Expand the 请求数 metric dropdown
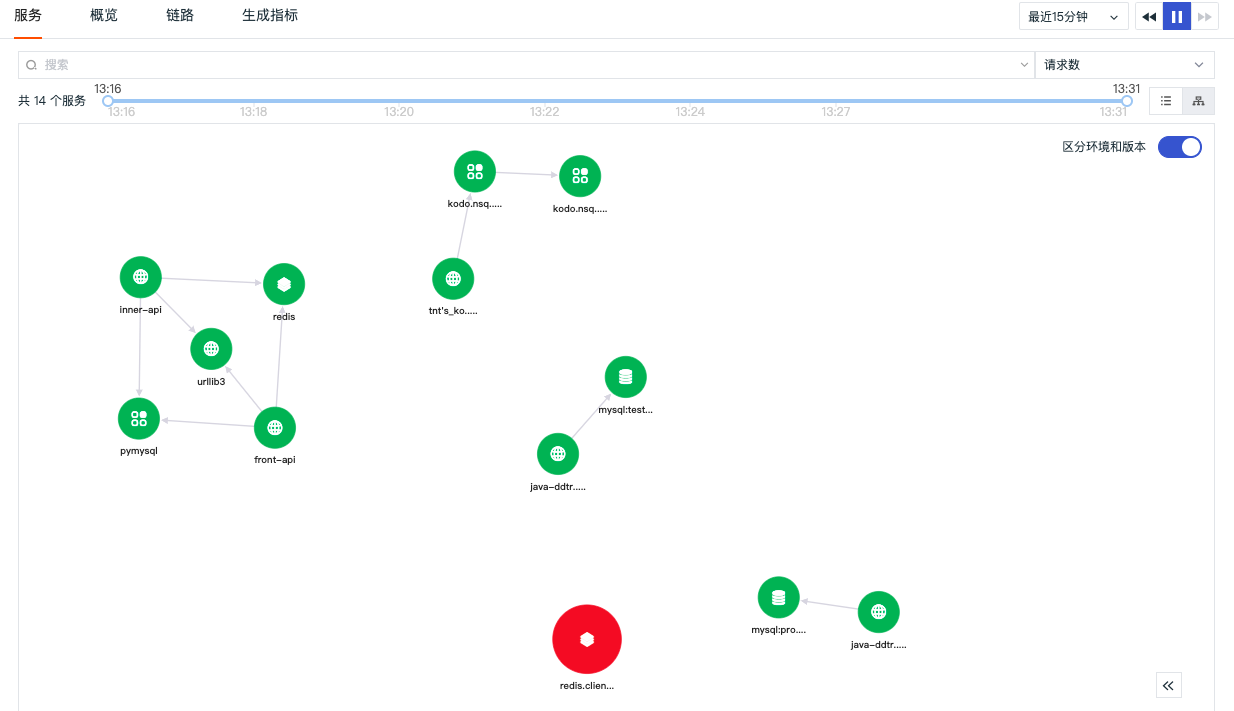Image resolution: width=1234 pixels, height=711 pixels. click(x=1125, y=65)
